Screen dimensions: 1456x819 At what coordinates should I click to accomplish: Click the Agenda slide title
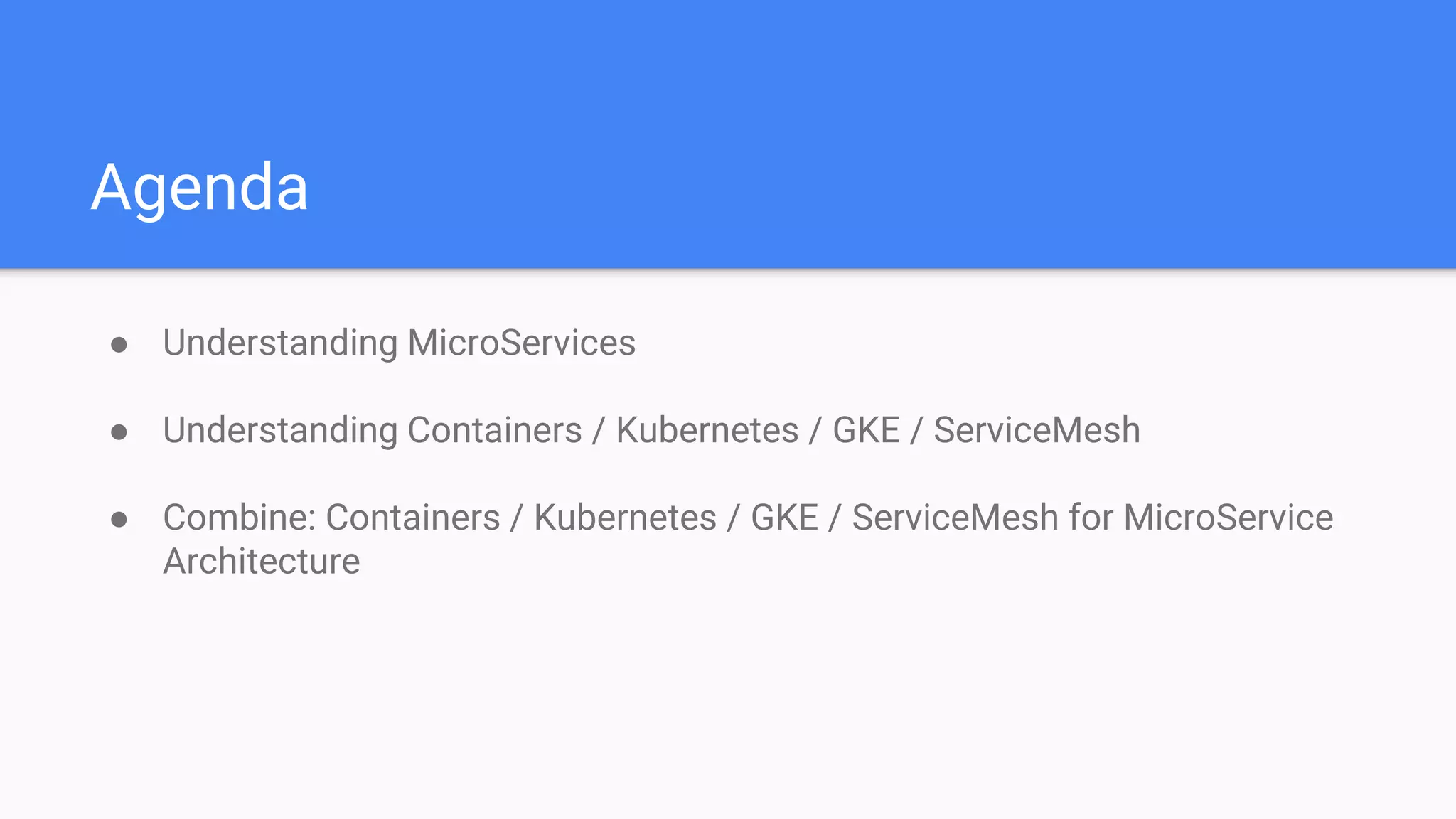pos(200,188)
